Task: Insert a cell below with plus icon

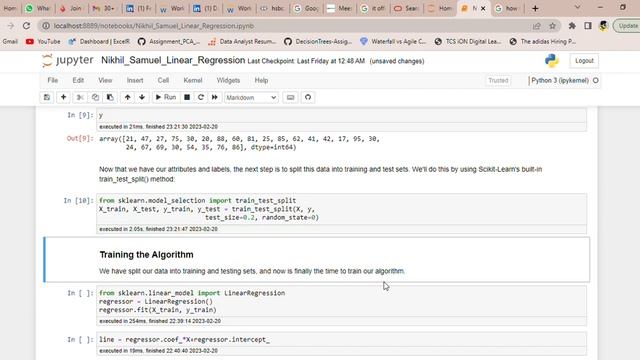Action: click(x=63, y=97)
